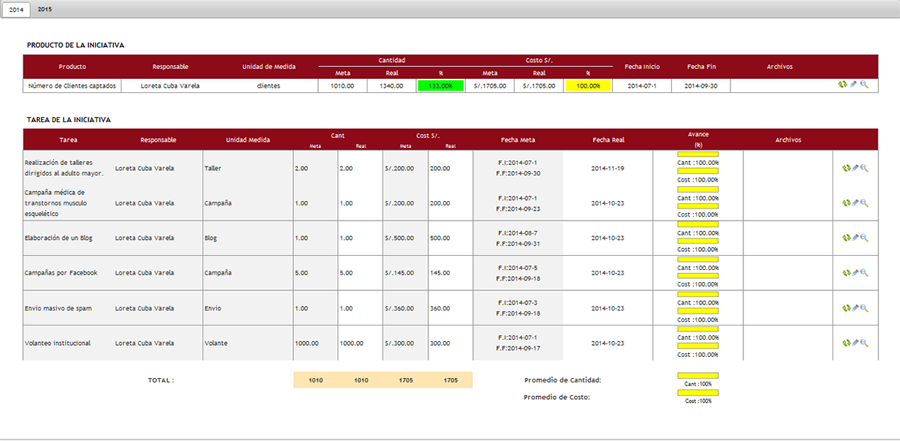Click the Campañas por Facebook task name
The width and height of the screenshot is (900, 441).
(60, 273)
